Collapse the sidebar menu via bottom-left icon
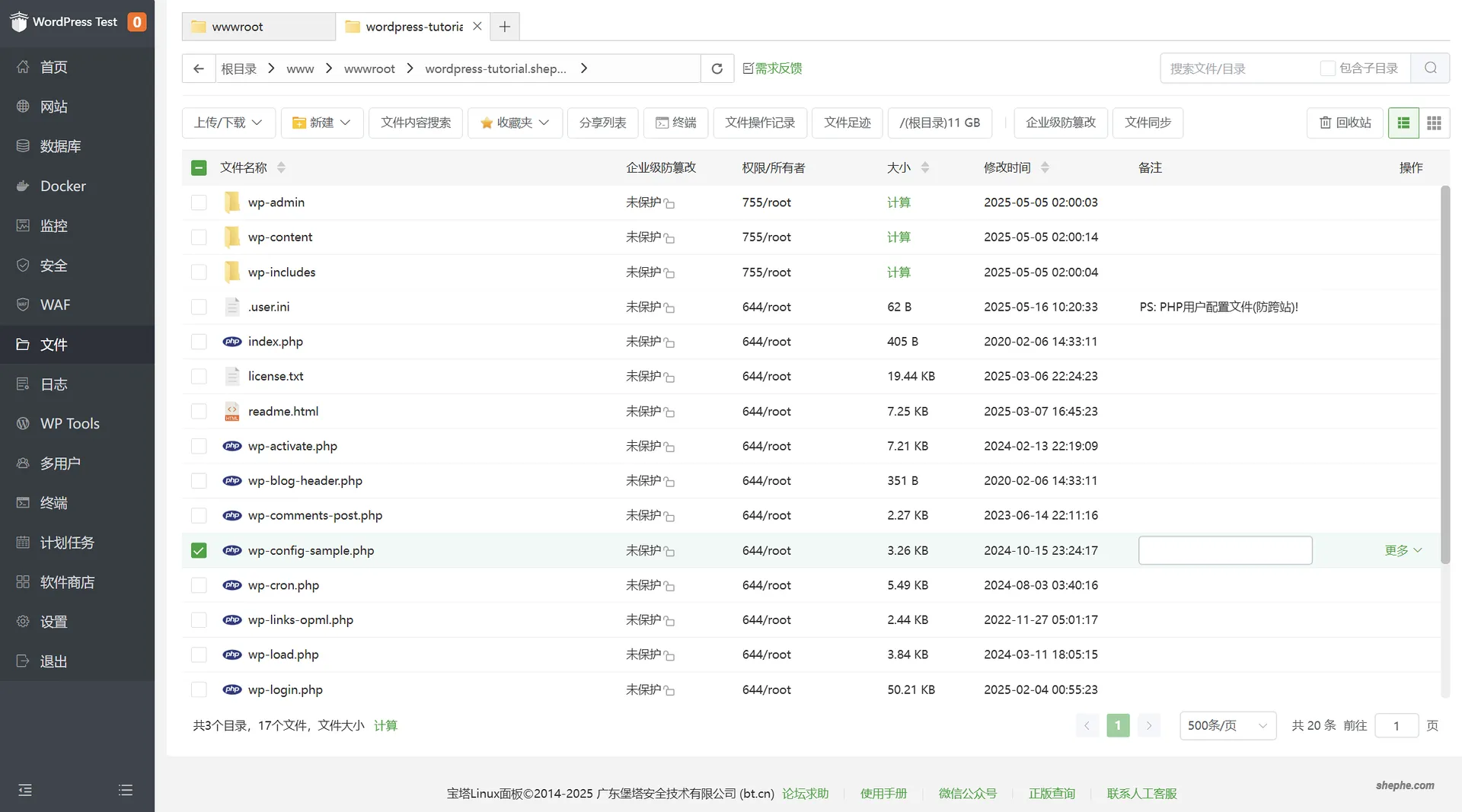This screenshot has height=812, width=1462. tap(25, 790)
